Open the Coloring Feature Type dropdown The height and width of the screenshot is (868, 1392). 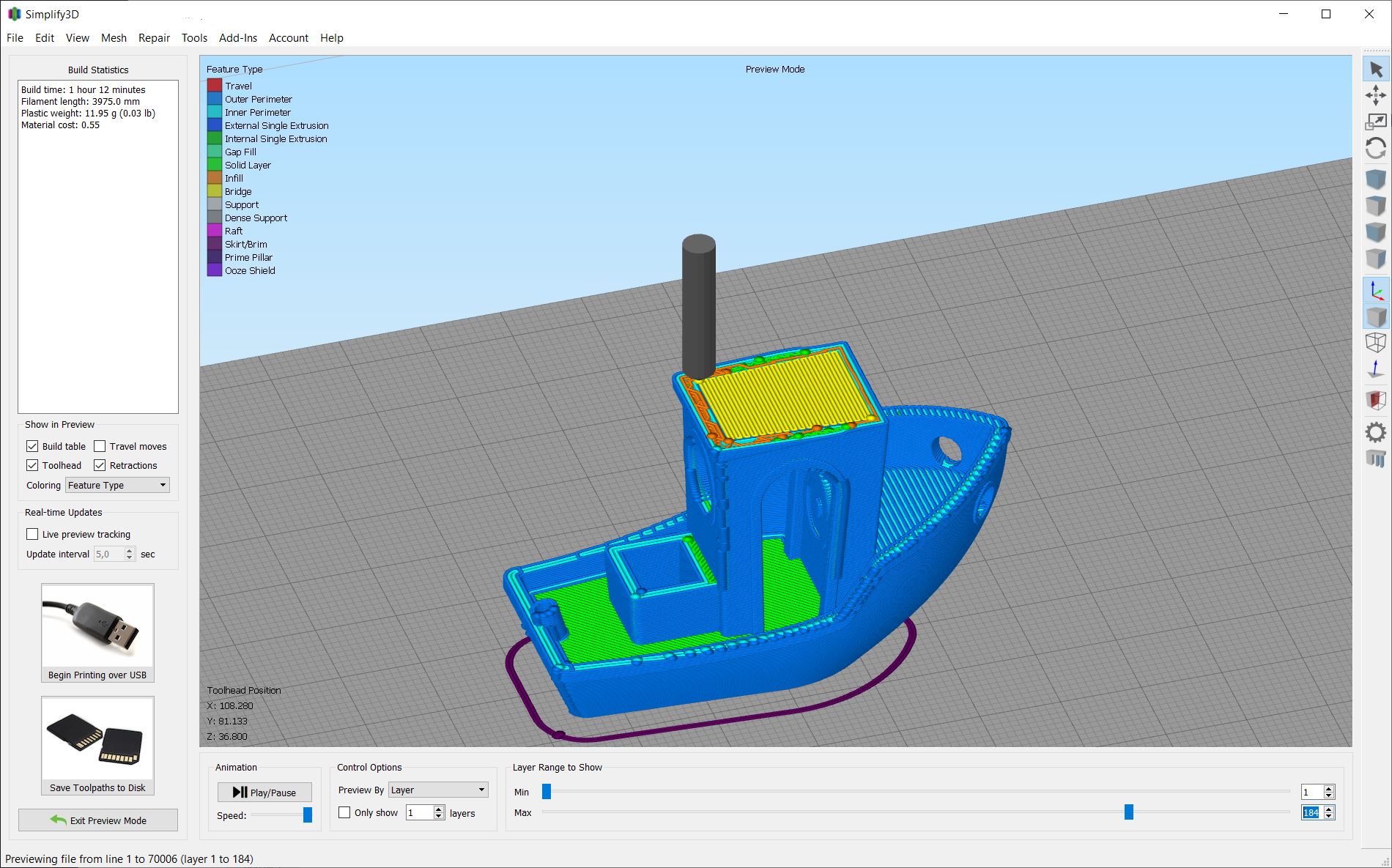(x=117, y=485)
